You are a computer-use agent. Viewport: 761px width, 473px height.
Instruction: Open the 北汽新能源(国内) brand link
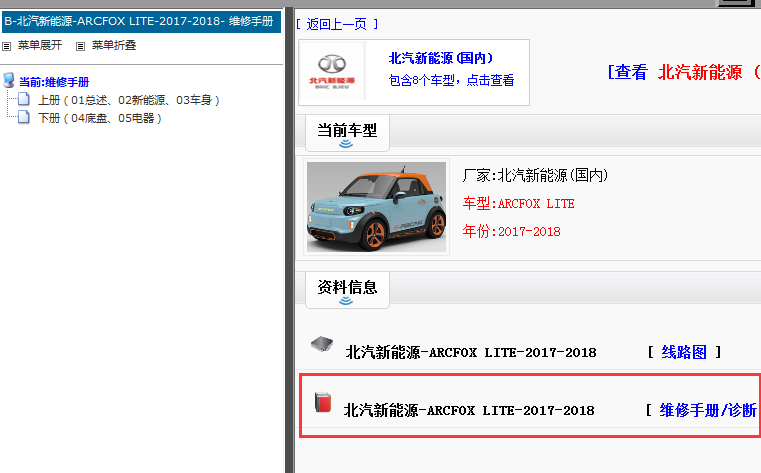point(441,59)
